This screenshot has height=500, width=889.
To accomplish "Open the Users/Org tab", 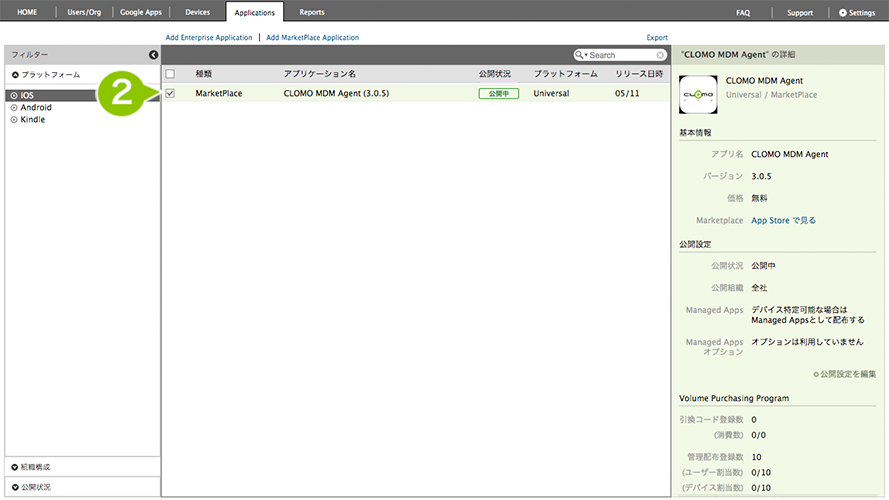I will 84,12.
